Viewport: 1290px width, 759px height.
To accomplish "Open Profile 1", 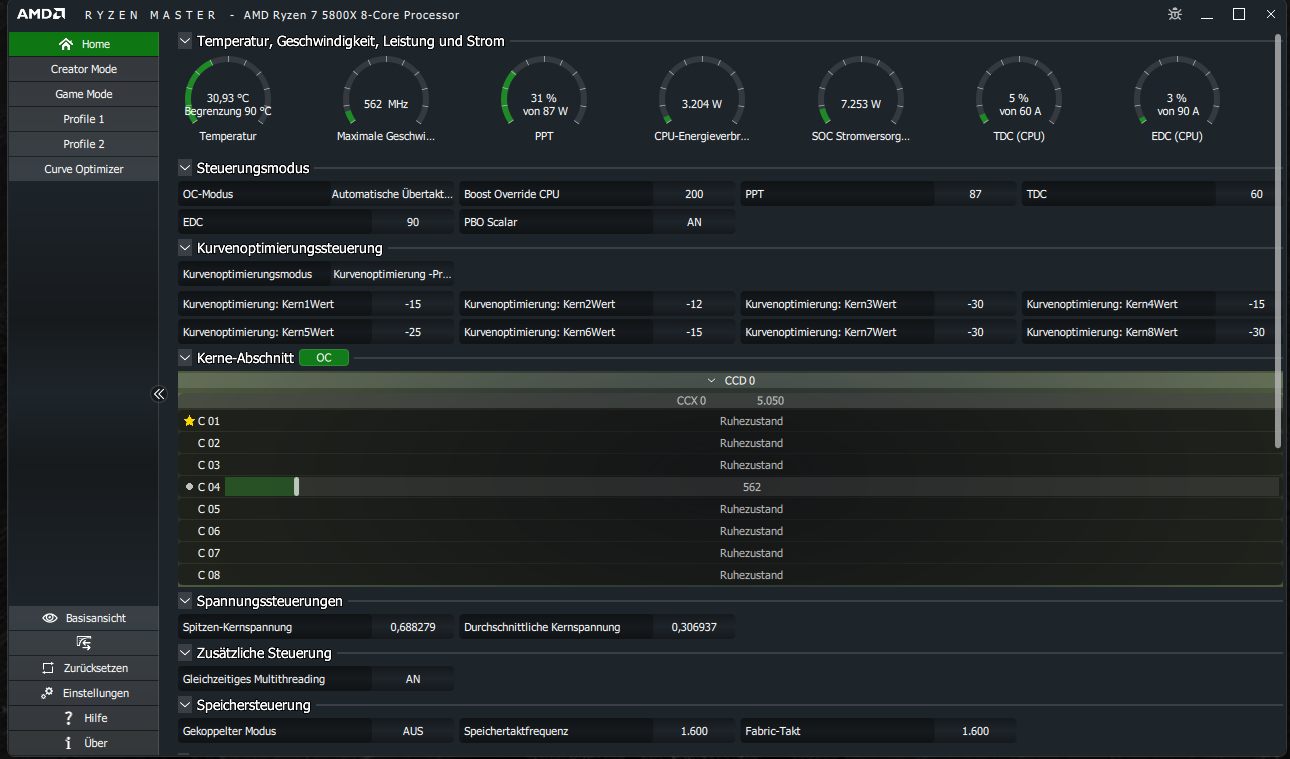I will [84, 119].
